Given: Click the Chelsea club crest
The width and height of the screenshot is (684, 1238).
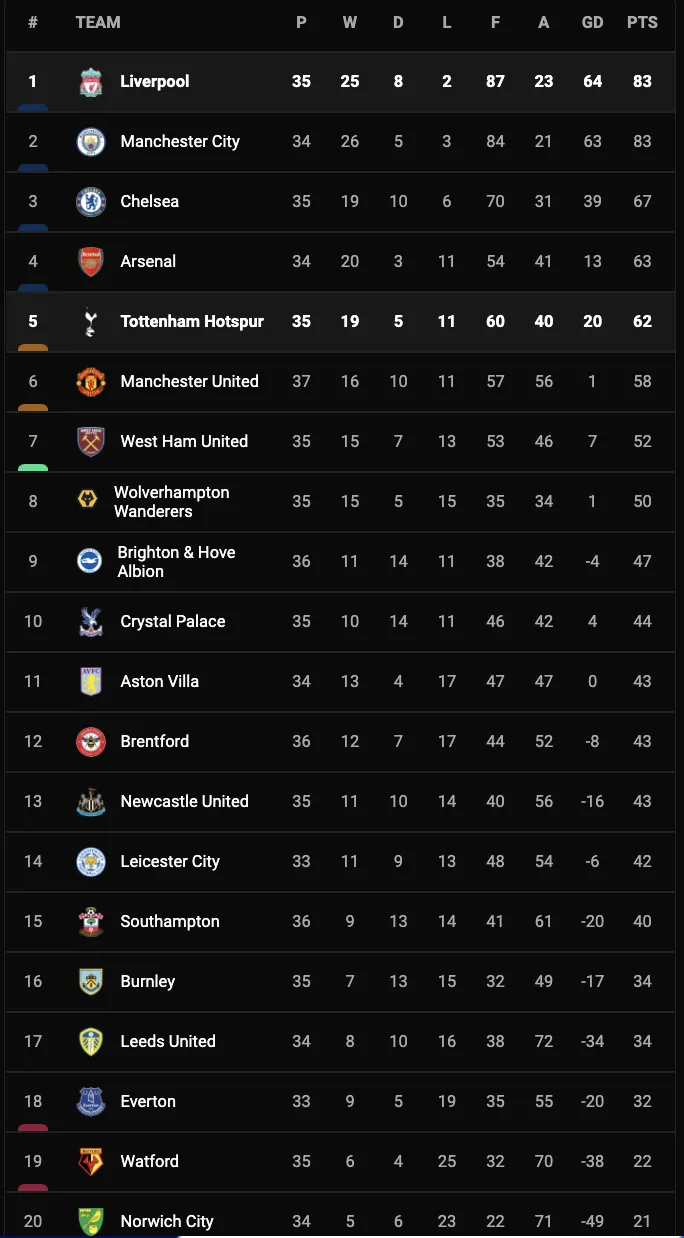Looking at the screenshot, I should [91, 202].
